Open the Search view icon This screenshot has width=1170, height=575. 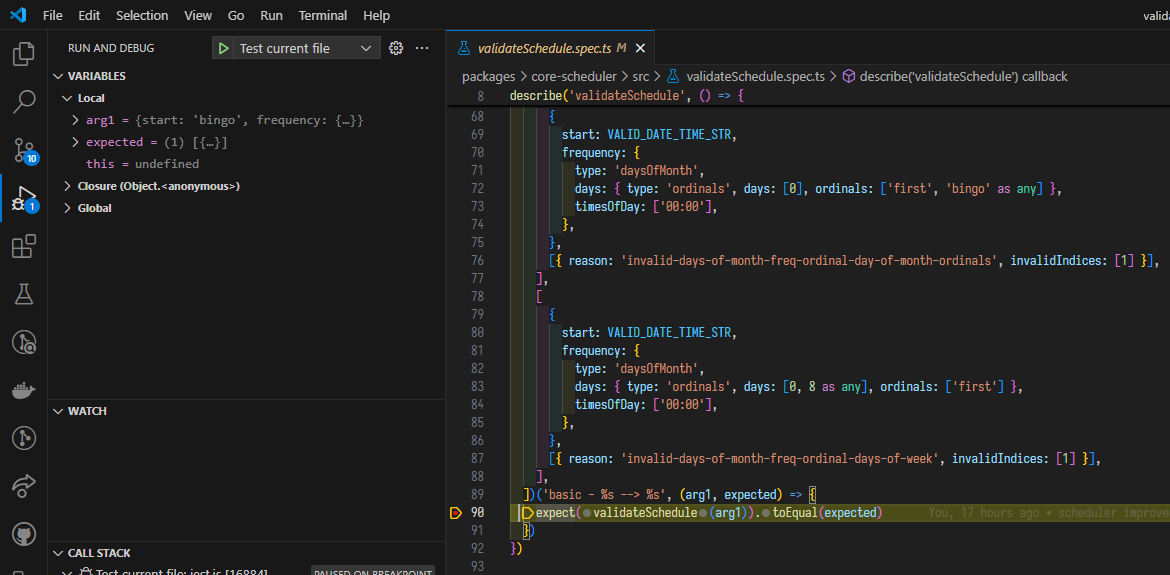click(24, 101)
